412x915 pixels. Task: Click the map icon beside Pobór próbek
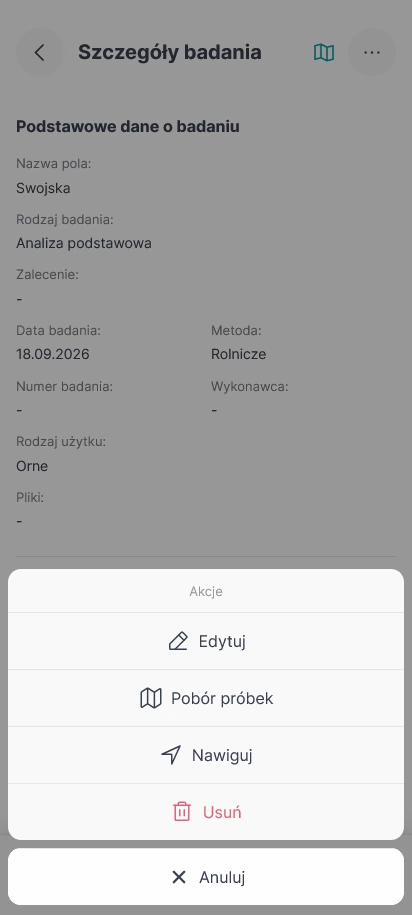(x=151, y=698)
